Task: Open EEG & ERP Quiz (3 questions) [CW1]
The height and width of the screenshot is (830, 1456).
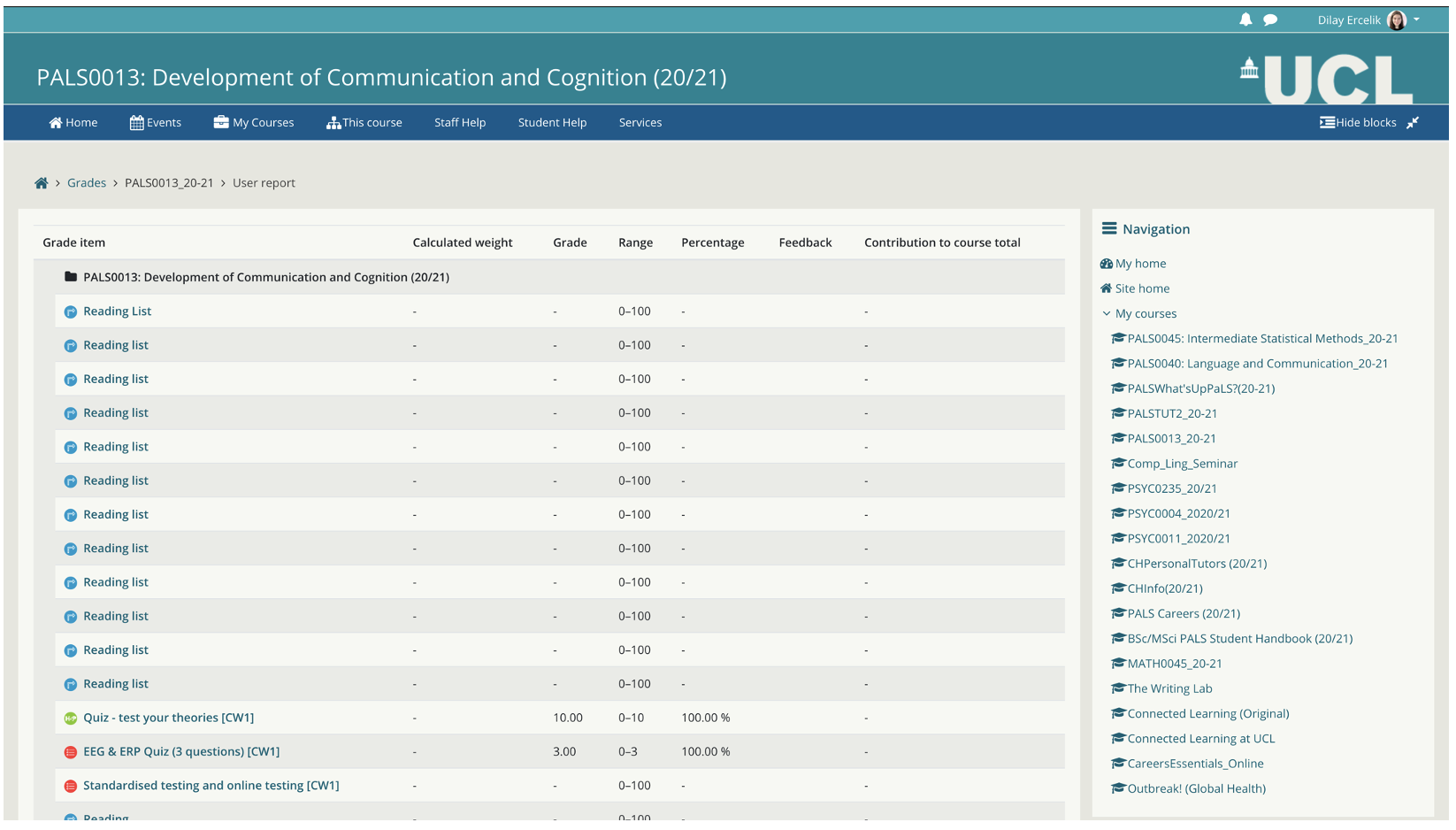Action: click(x=181, y=751)
